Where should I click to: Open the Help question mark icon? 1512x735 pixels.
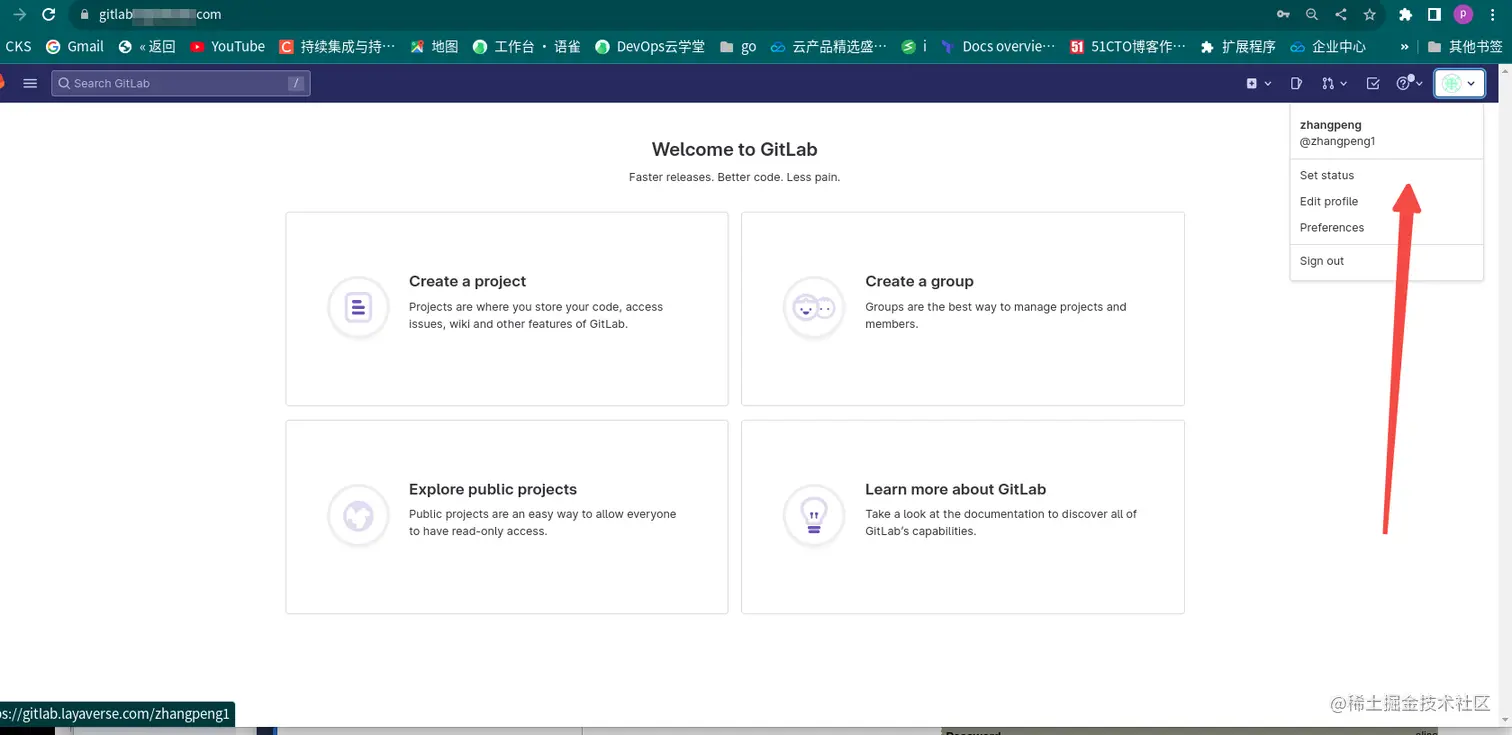pyautogui.click(x=1403, y=84)
